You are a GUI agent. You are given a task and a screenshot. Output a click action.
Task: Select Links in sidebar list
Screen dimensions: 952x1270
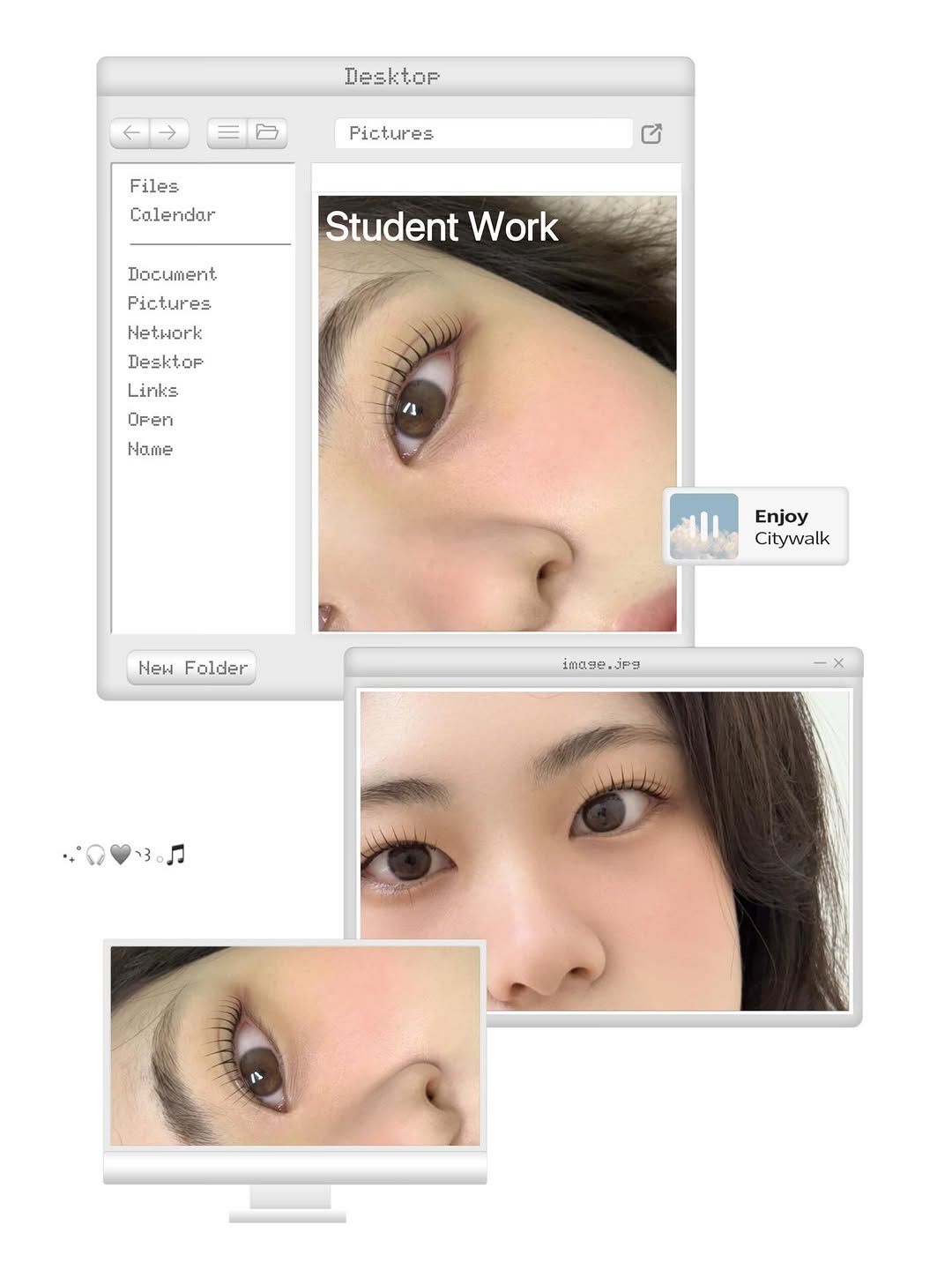coord(152,391)
